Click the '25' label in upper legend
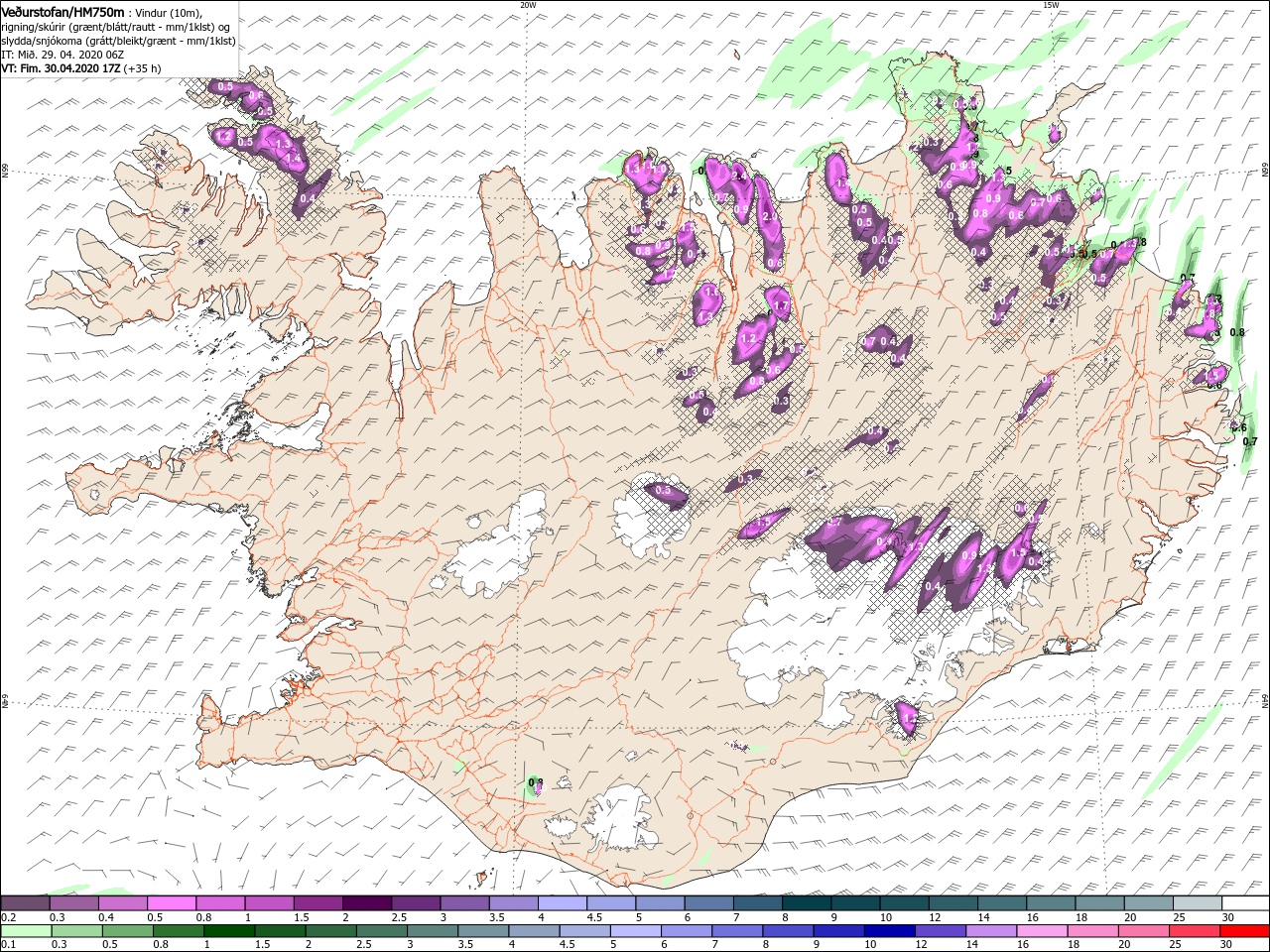The height and width of the screenshot is (952, 1270). point(1179,917)
